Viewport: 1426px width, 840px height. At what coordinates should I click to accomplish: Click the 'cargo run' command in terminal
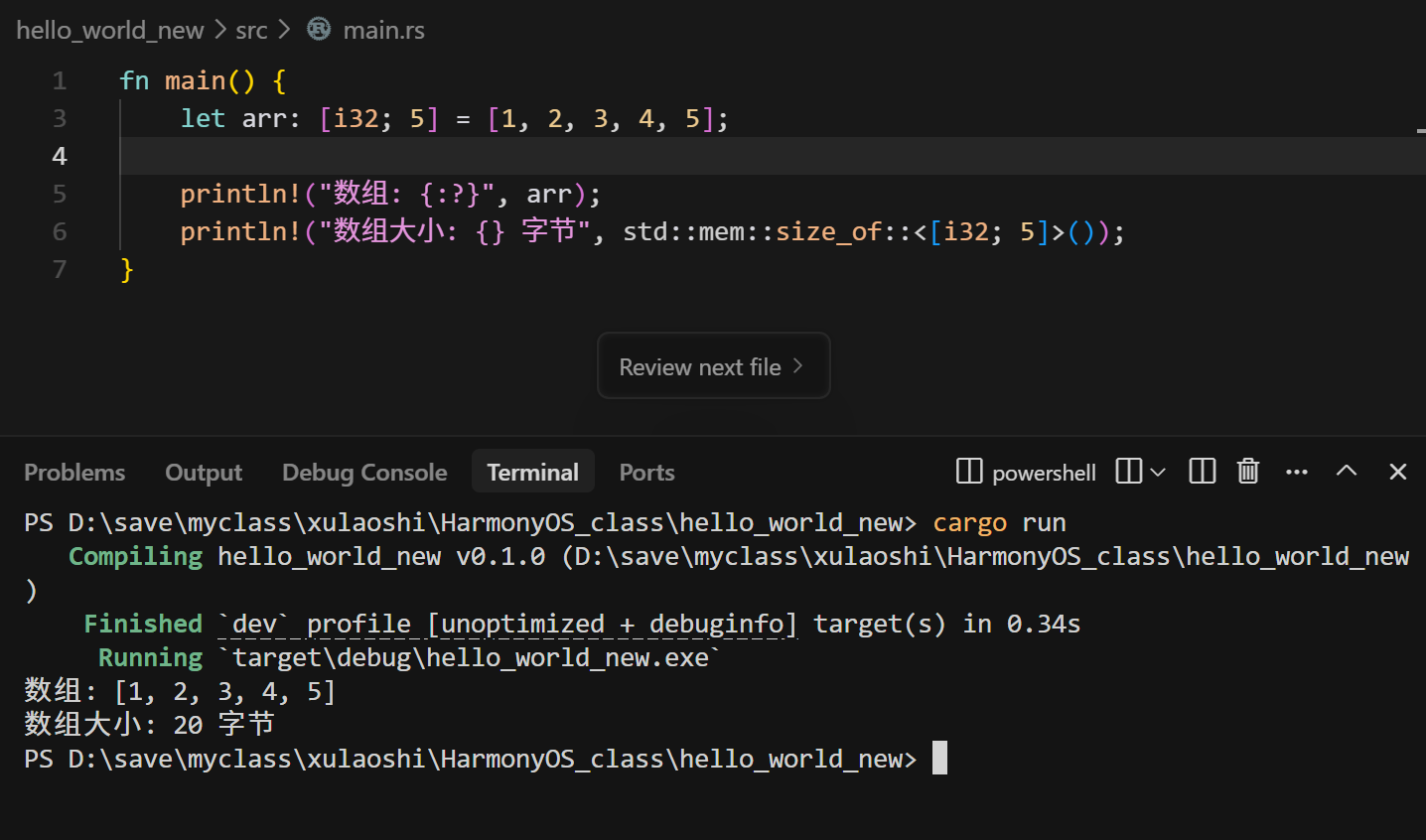[x=999, y=523]
